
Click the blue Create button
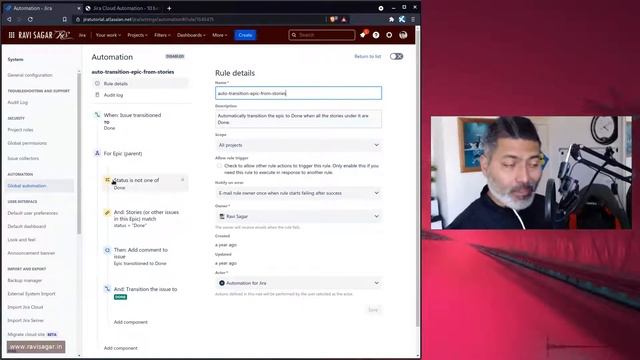point(245,35)
